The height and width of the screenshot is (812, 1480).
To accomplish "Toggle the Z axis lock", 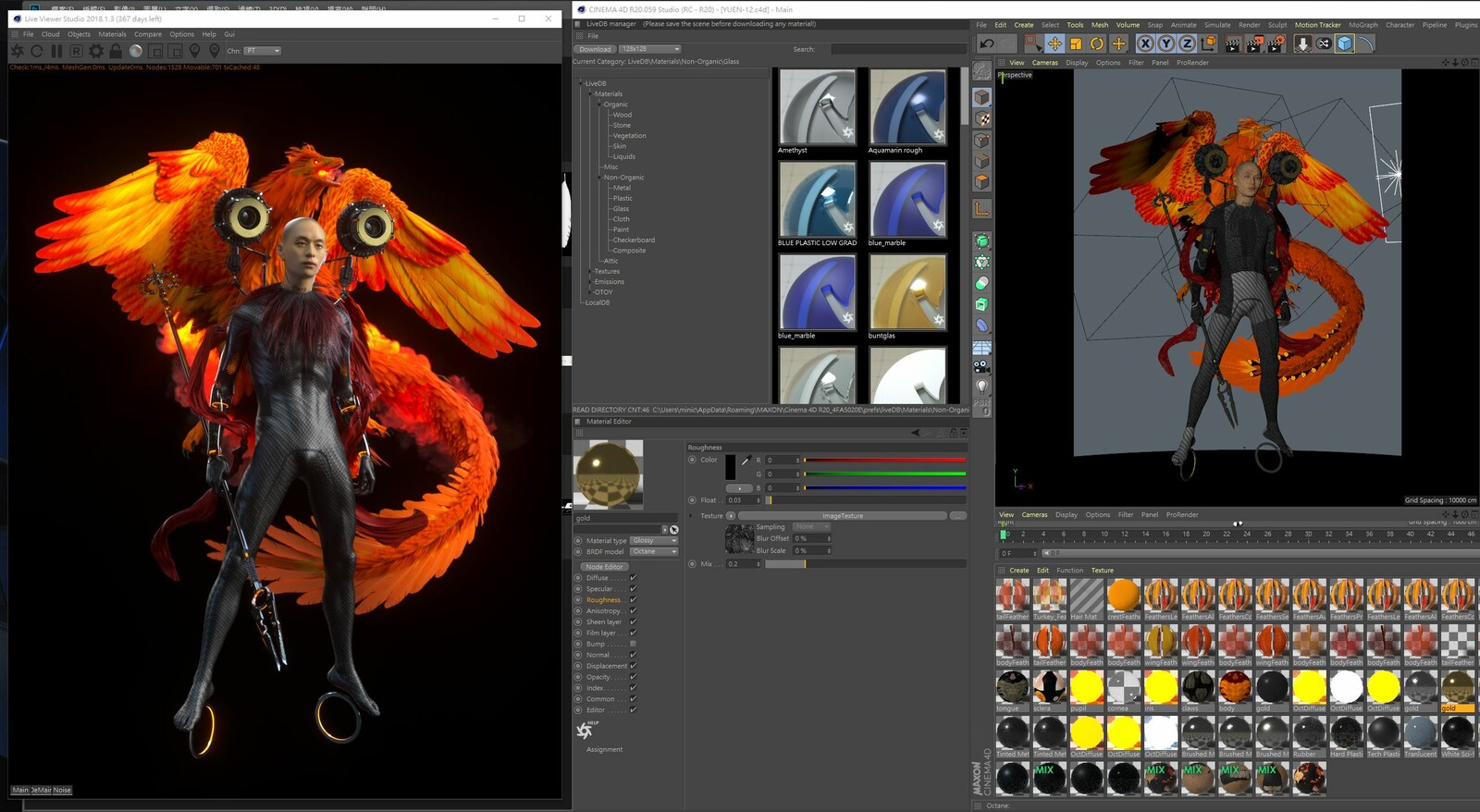I will click(1188, 43).
